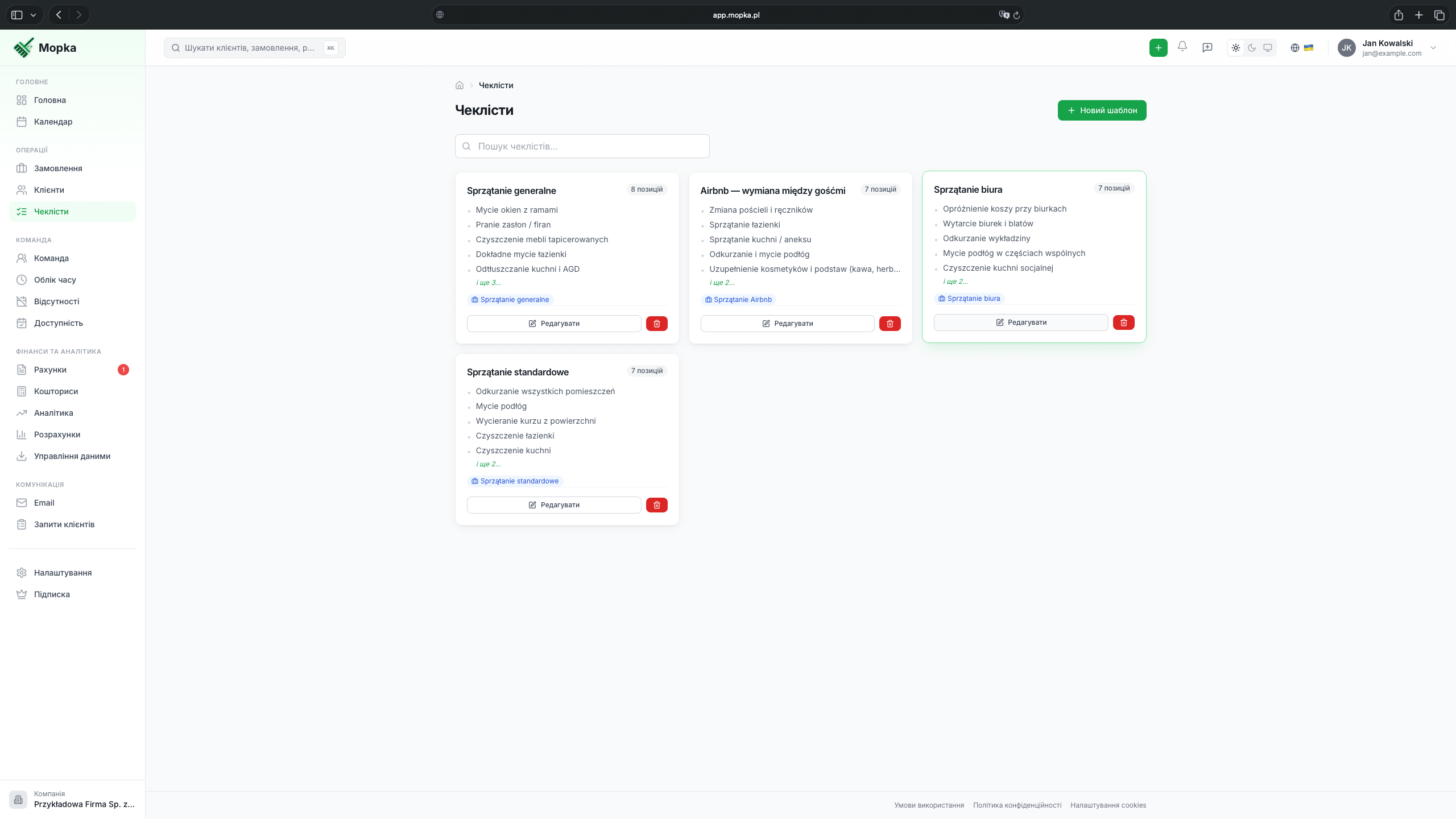Screen dimensions: 1456x819
Task: Create a new template with Новий шаблон
Action: (x=1102, y=110)
